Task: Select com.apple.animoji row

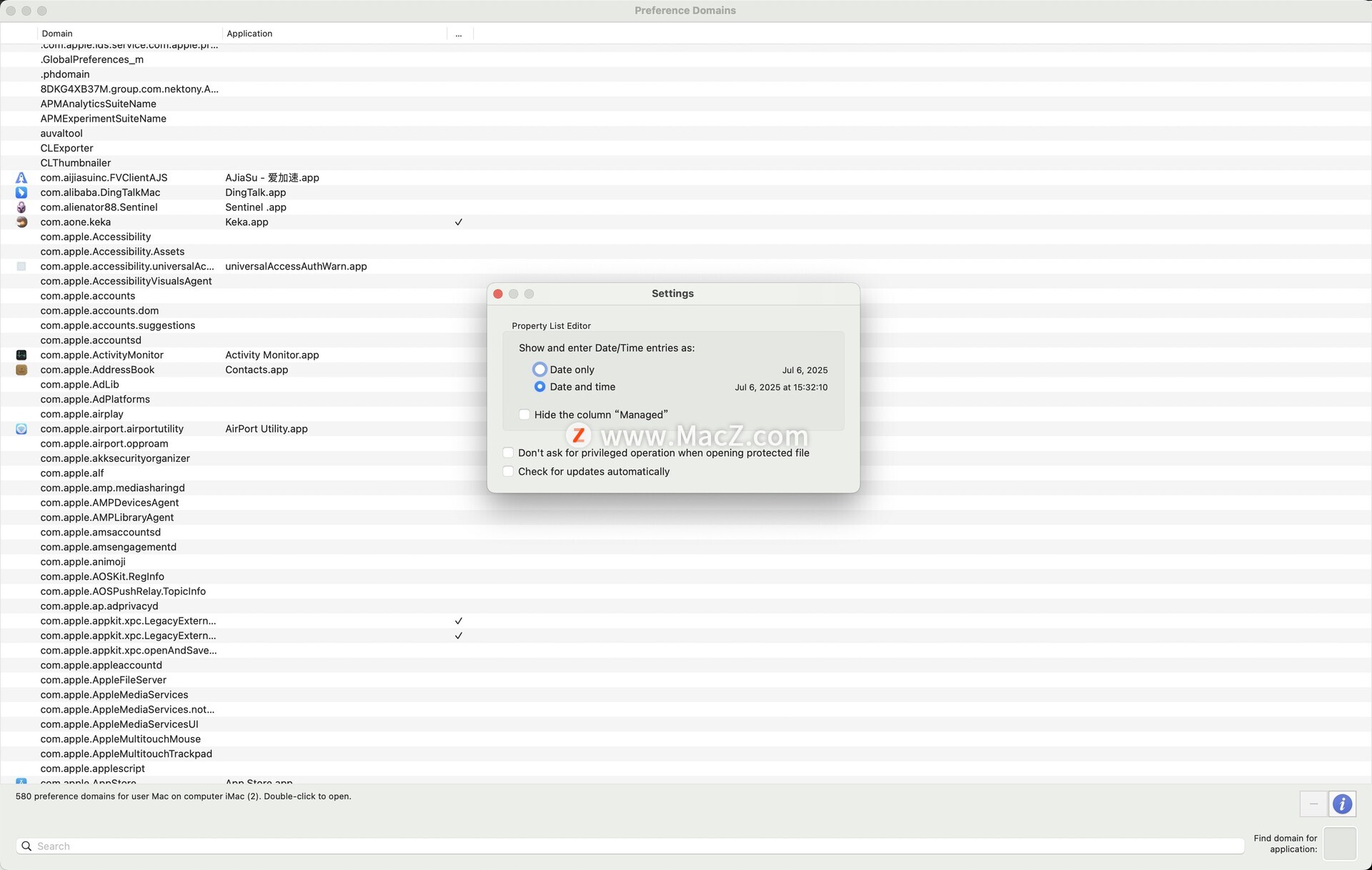Action: (686, 562)
